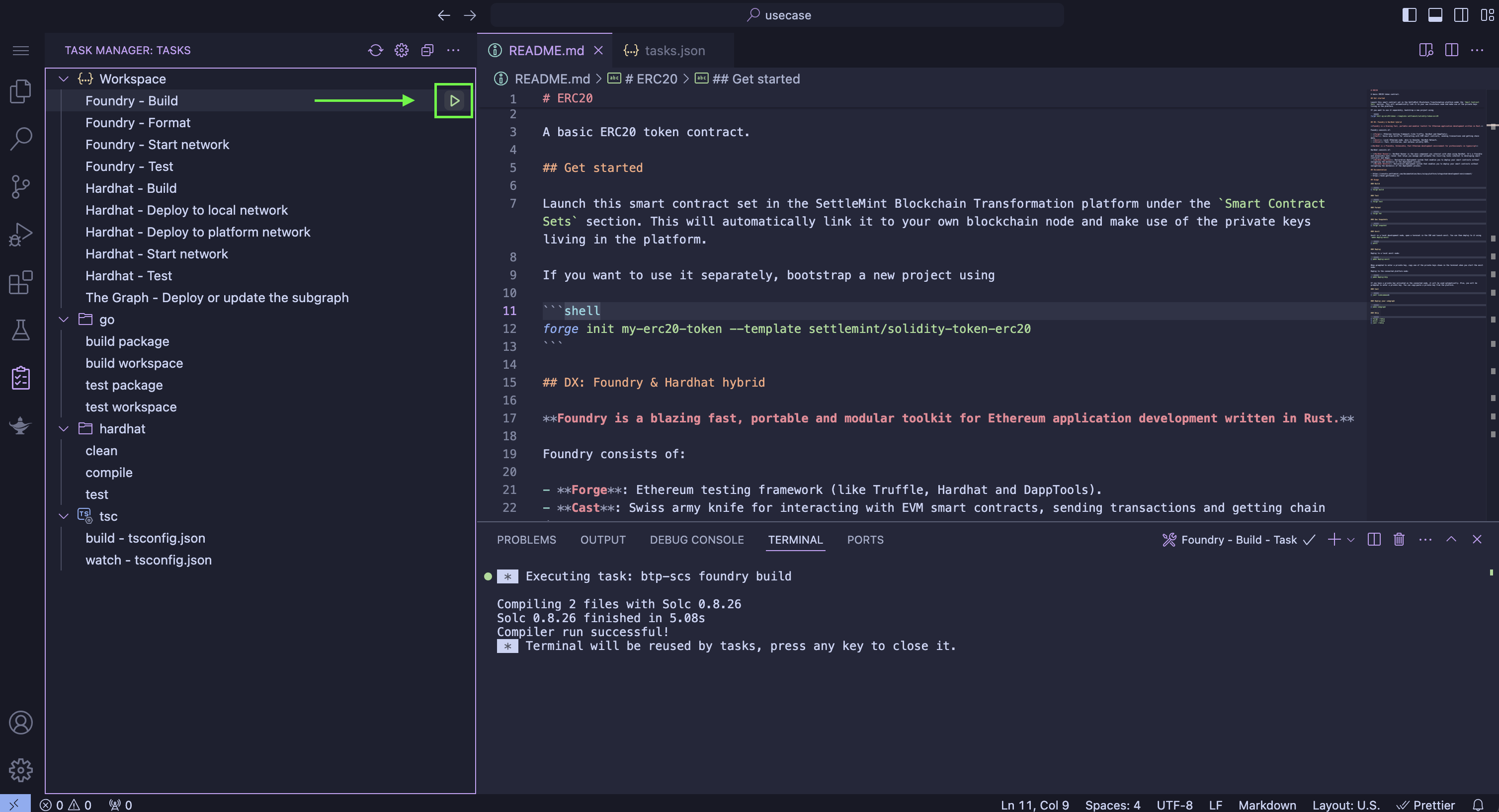Collapse the tsc tasks group
The height and width of the screenshot is (812, 1499).
click(64, 516)
